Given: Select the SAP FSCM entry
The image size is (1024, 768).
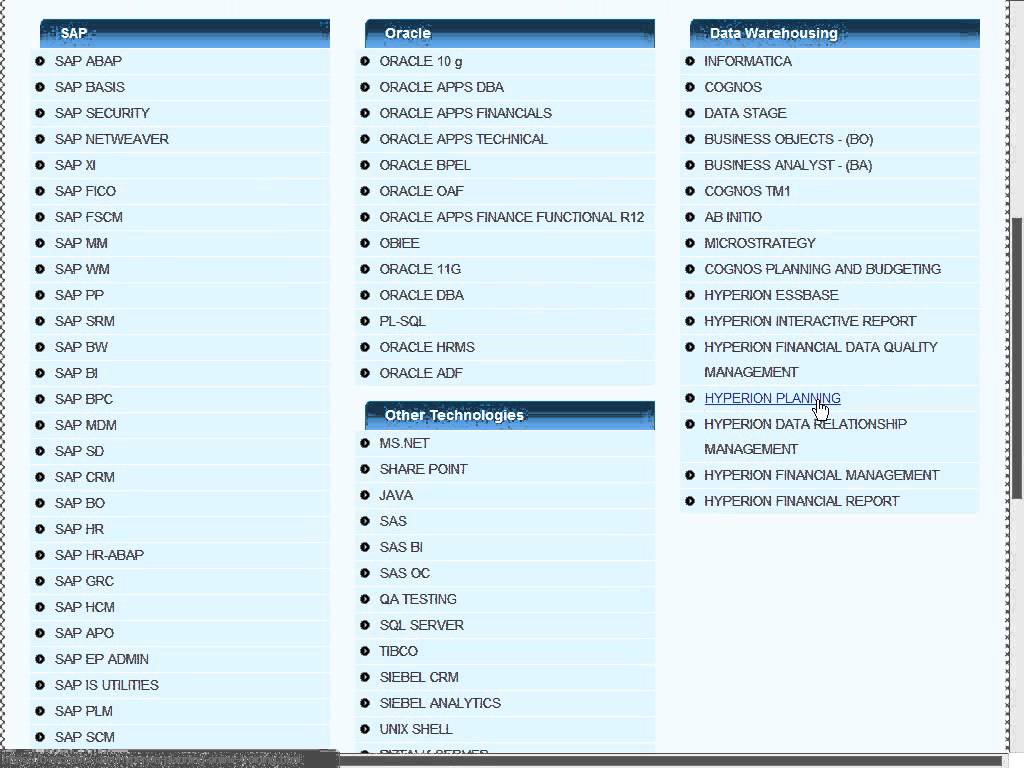Looking at the screenshot, I should 88,217.
